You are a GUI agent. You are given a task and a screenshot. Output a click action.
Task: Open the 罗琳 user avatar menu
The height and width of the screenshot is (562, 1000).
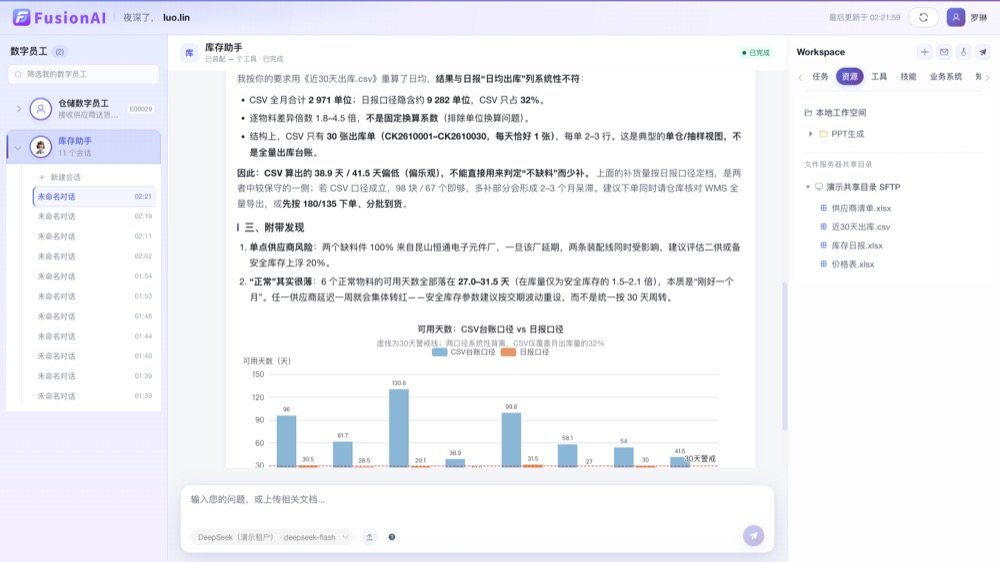[955, 17]
